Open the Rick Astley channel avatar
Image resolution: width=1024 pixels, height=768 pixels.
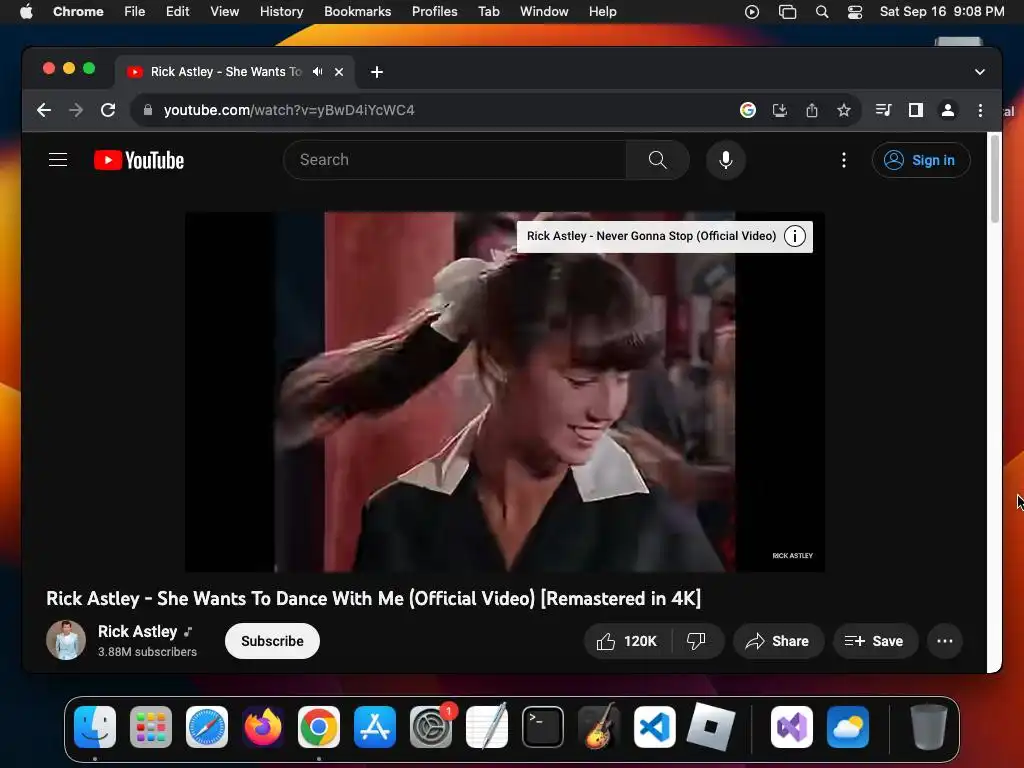coord(66,640)
